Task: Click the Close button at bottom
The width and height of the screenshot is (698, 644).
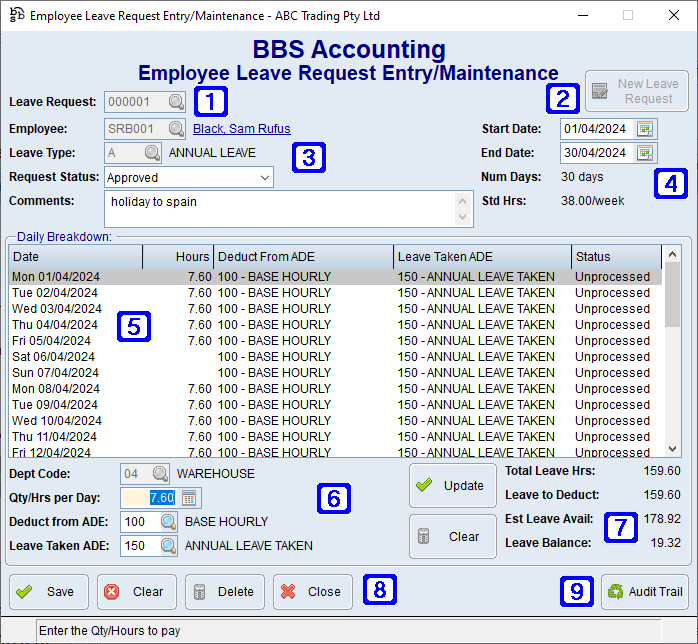Action: click(312, 592)
